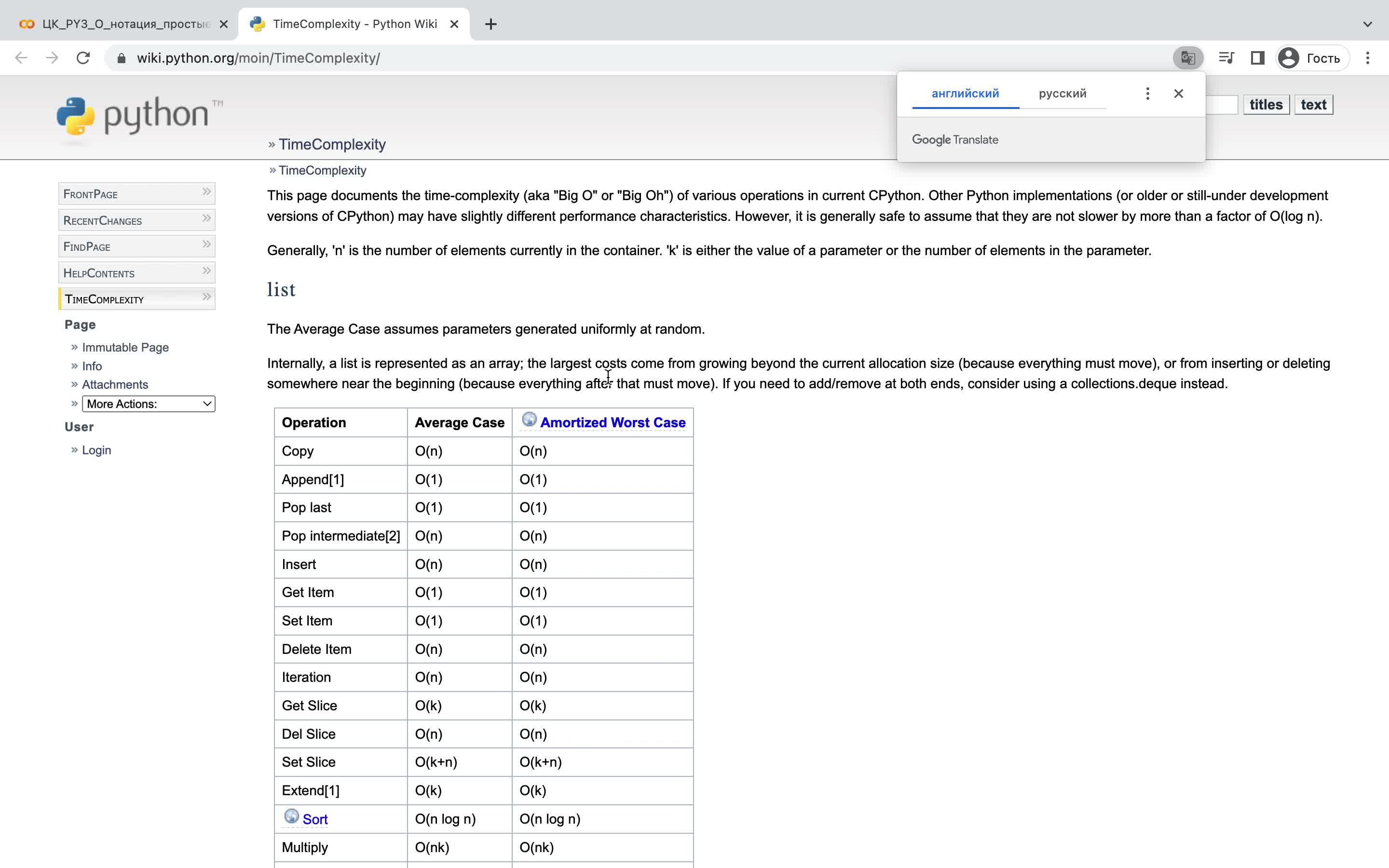The height and width of the screenshot is (868, 1389).
Task: Open the Amortized Worst Case link
Action: (613, 422)
